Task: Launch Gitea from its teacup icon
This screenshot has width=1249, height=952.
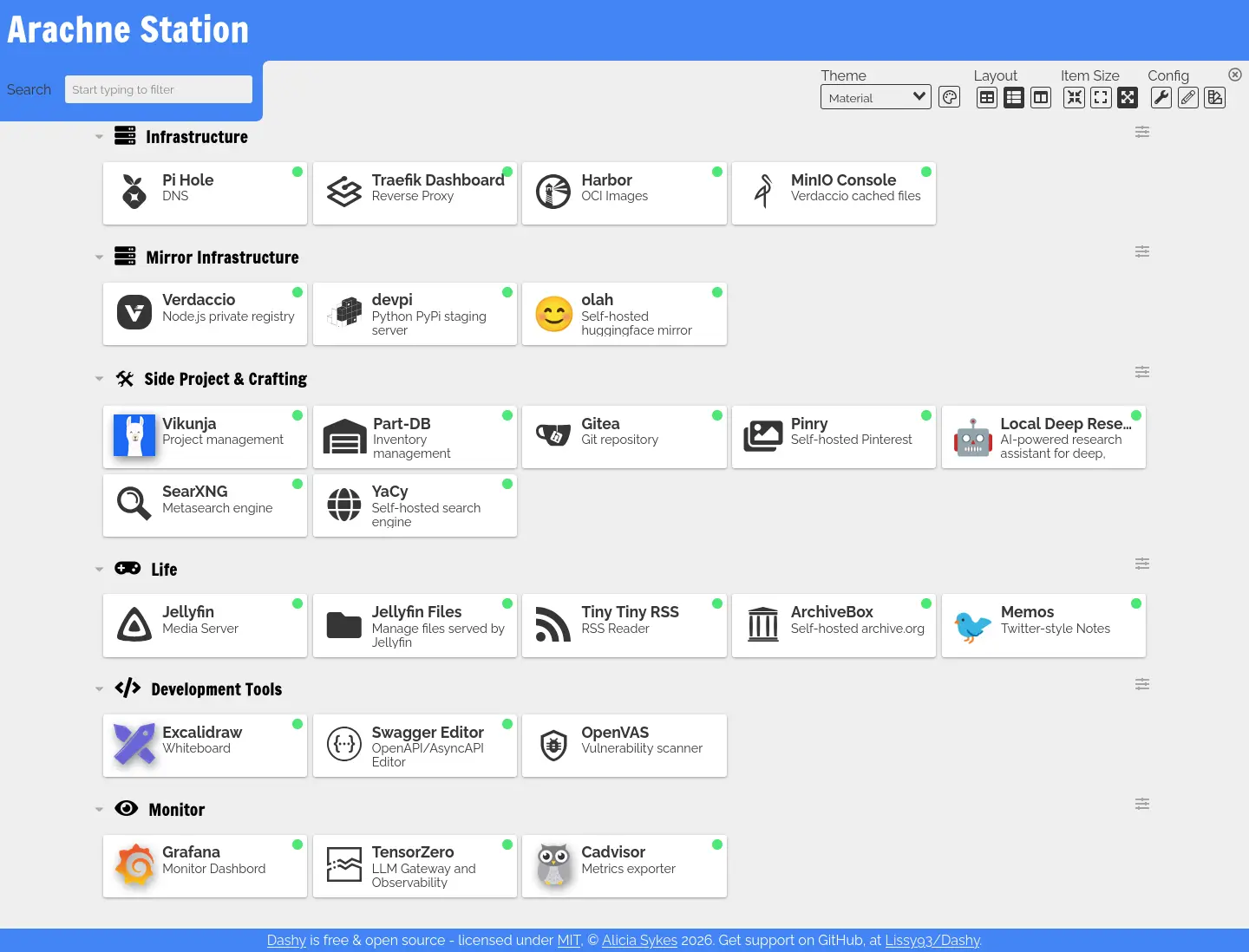Action: (553, 435)
